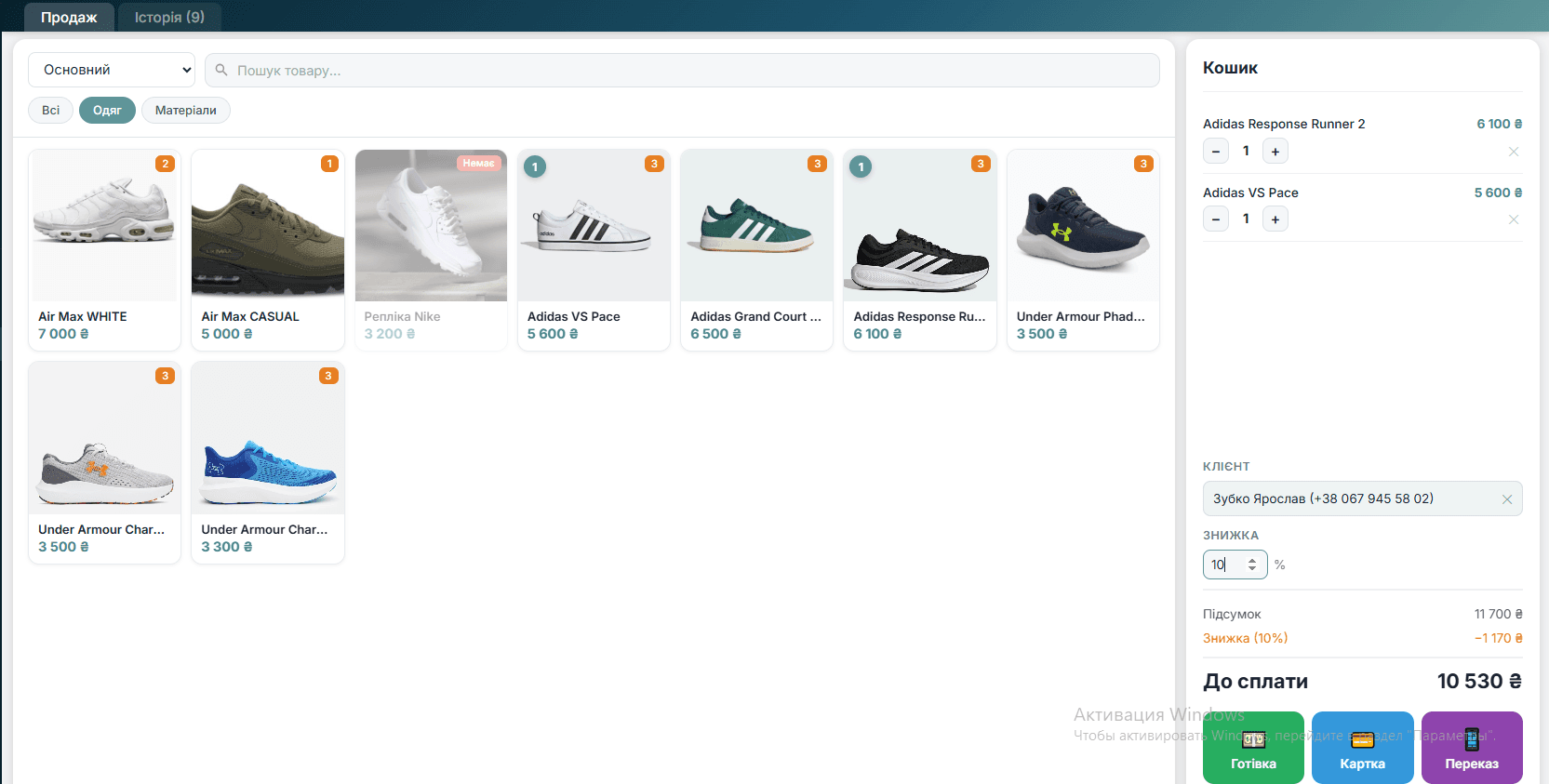The height and width of the screenshot is (784, 1549).
Task: Select the Всі category filter
Action: click(x=50, y=110)
